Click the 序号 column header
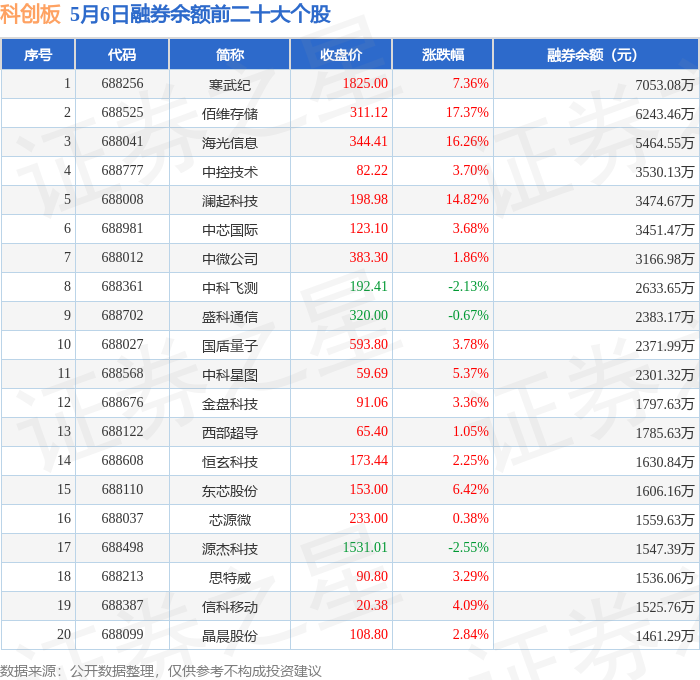Screen dimensions: 700x680 click(x=38, y=54)
